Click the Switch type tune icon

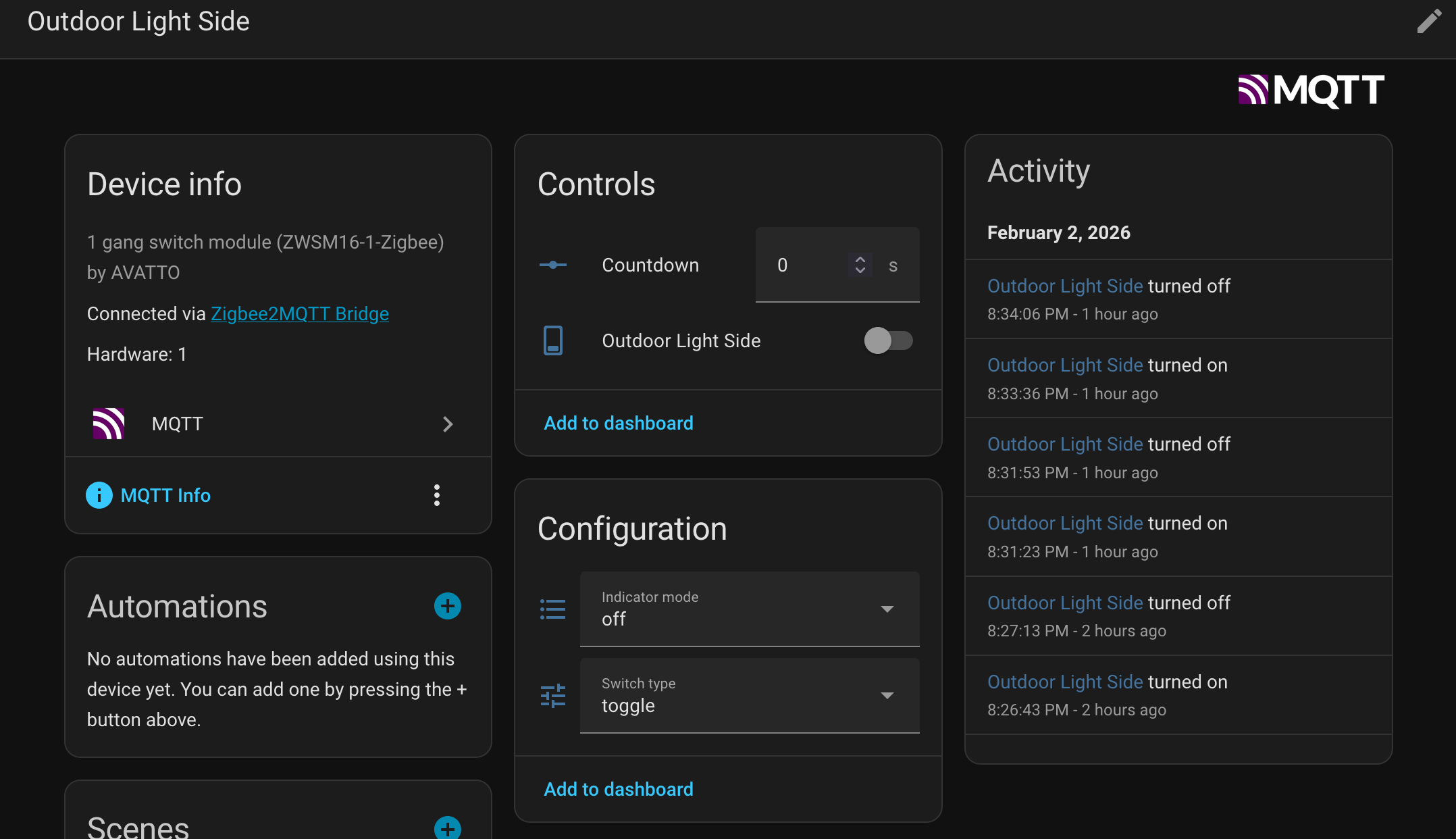click(553, 696)
